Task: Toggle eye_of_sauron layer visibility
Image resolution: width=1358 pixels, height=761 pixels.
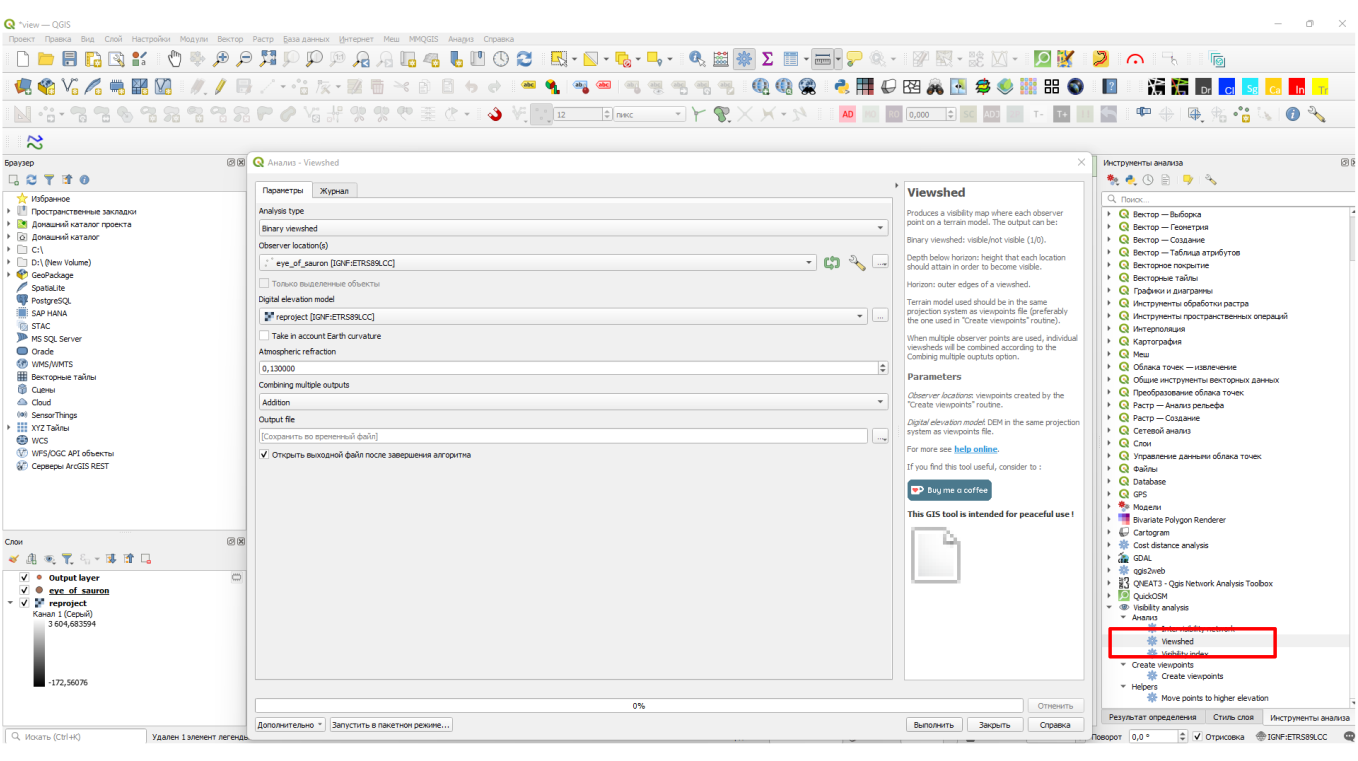Action: [24, 591]
